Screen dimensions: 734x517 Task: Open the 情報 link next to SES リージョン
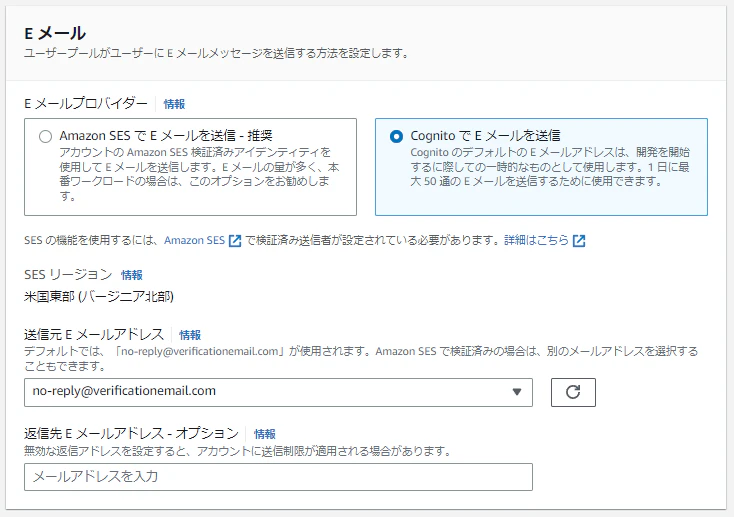tap(132, 275)
